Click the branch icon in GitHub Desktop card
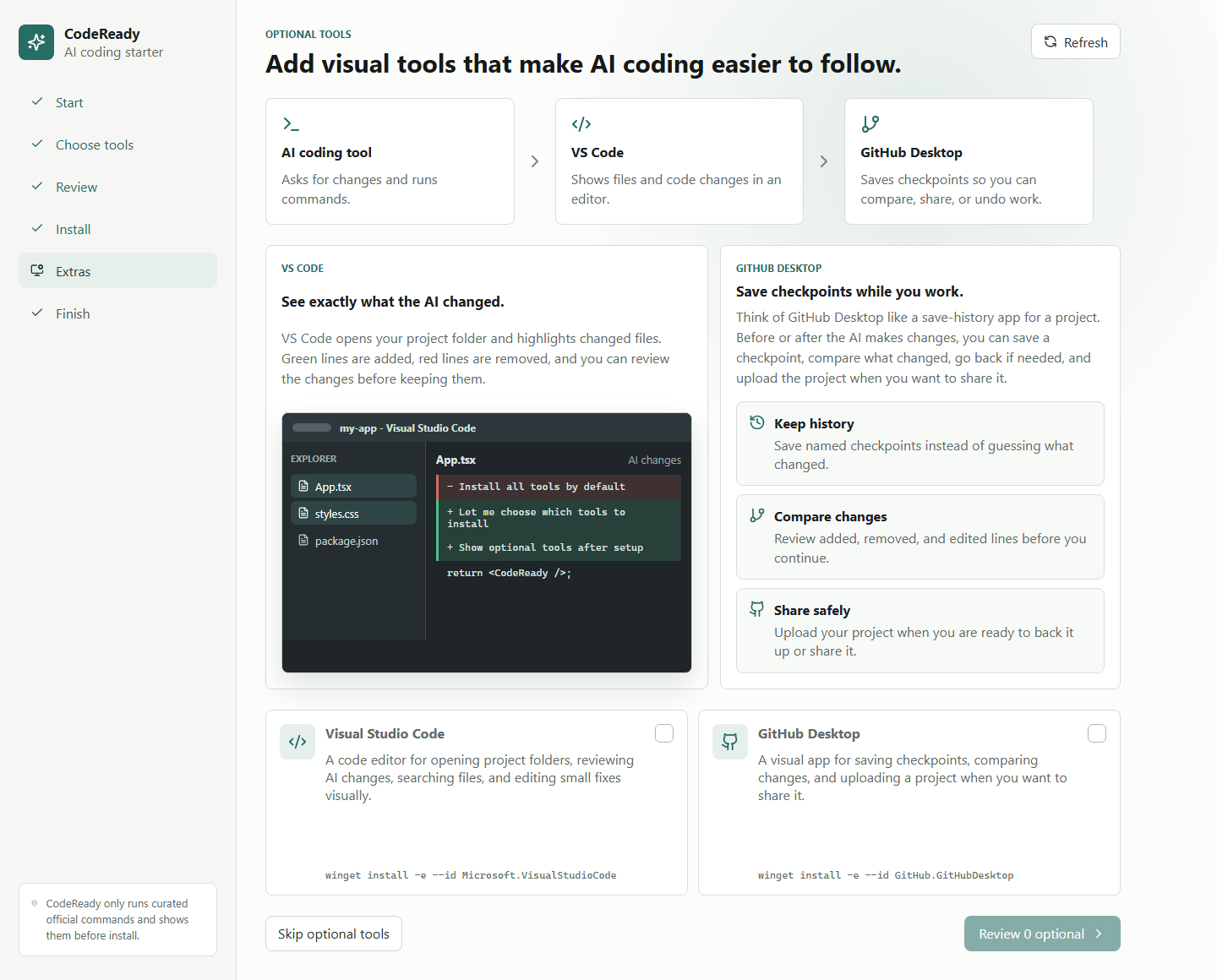 pyautogui.click(x=870, y=124)
